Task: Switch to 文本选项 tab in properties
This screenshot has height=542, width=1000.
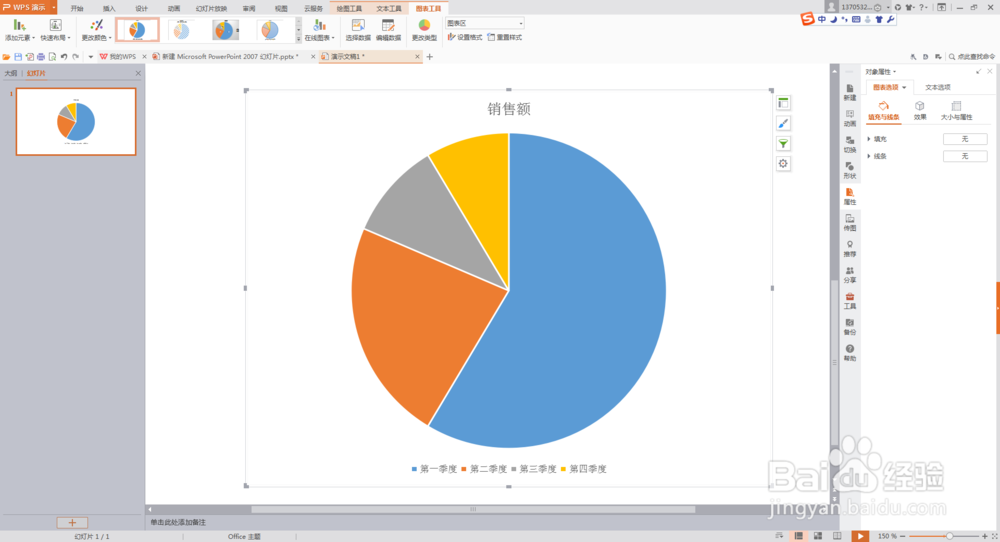Action: click(938, 87)
